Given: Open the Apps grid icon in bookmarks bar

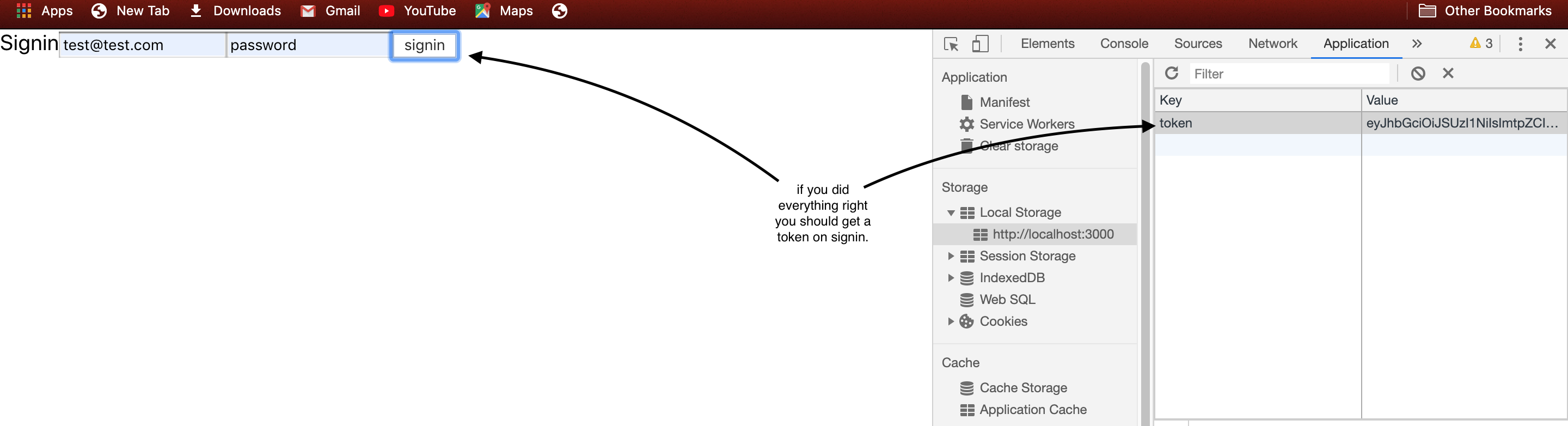Looking at the screenshot, I should 24,10.
